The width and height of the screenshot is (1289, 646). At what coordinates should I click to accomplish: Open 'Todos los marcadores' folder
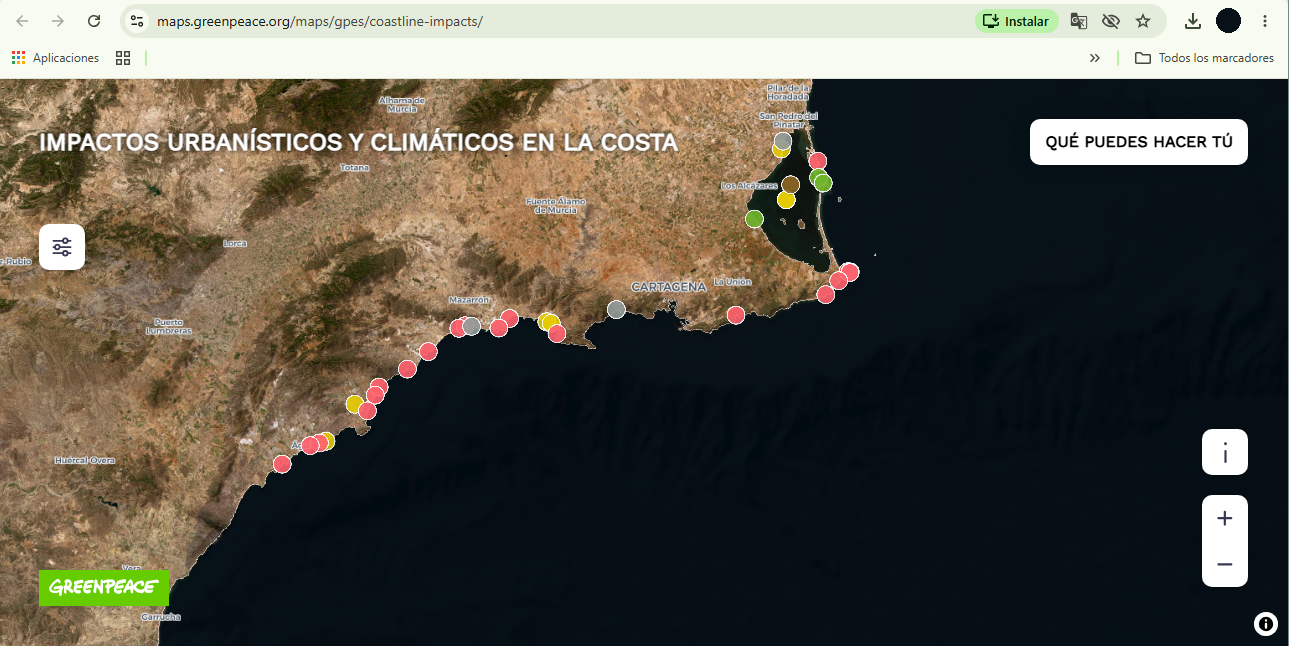pos(1204,58)
